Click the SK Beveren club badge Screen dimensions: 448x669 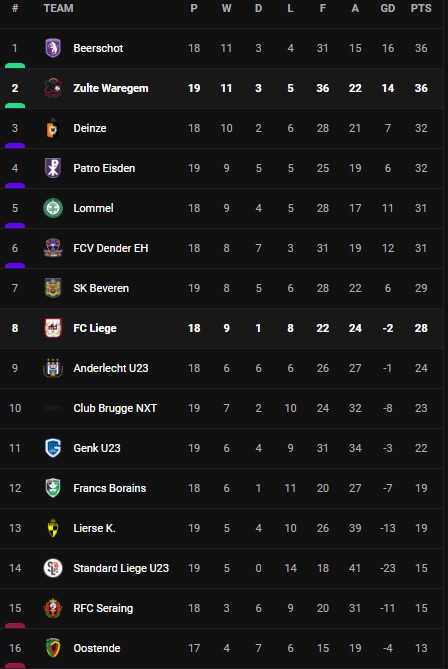point(53,288)
